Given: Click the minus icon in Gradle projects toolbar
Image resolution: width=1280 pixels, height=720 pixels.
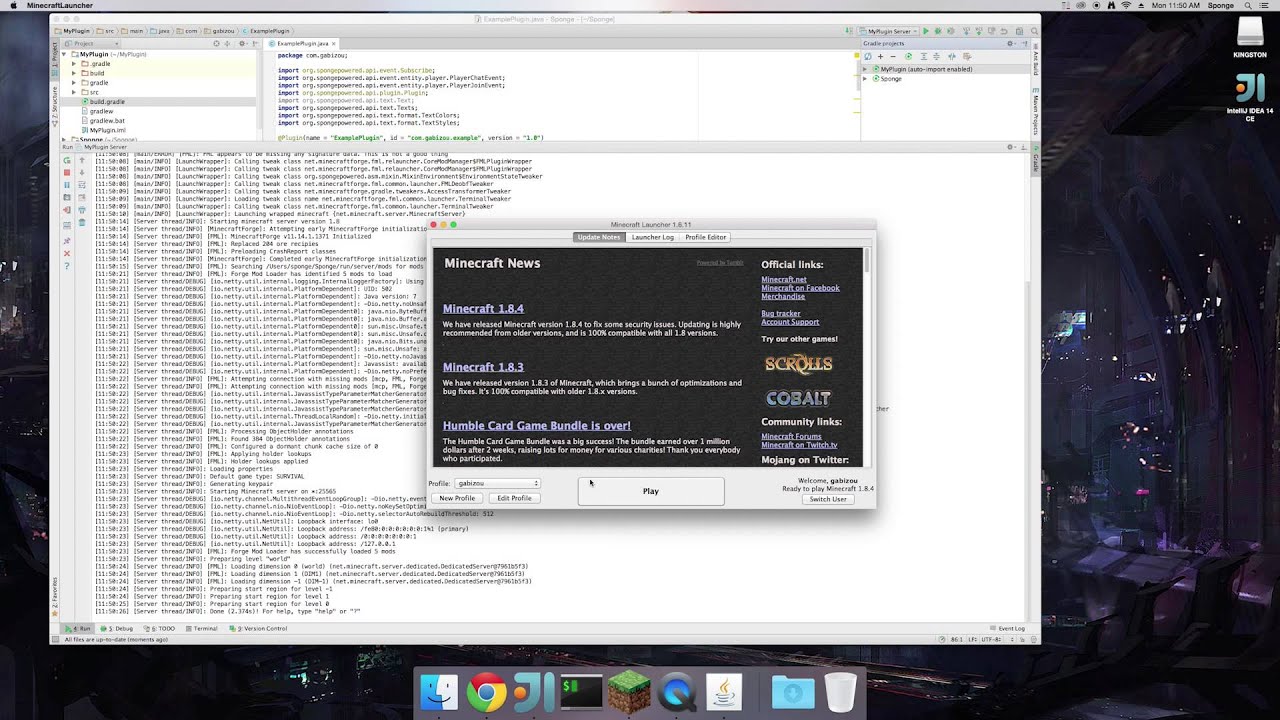Looking at the screenshot, I should (893, 57).
